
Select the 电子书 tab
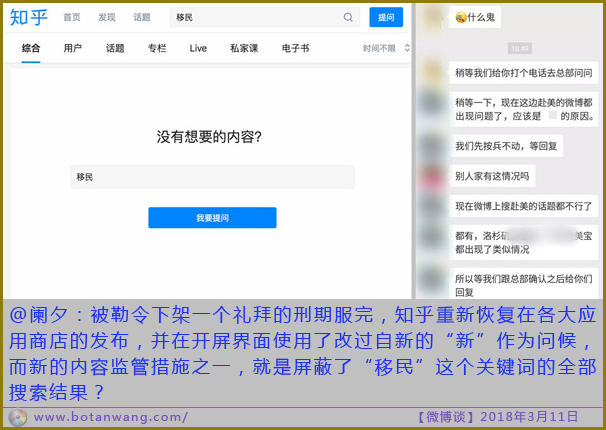point(295,48)
